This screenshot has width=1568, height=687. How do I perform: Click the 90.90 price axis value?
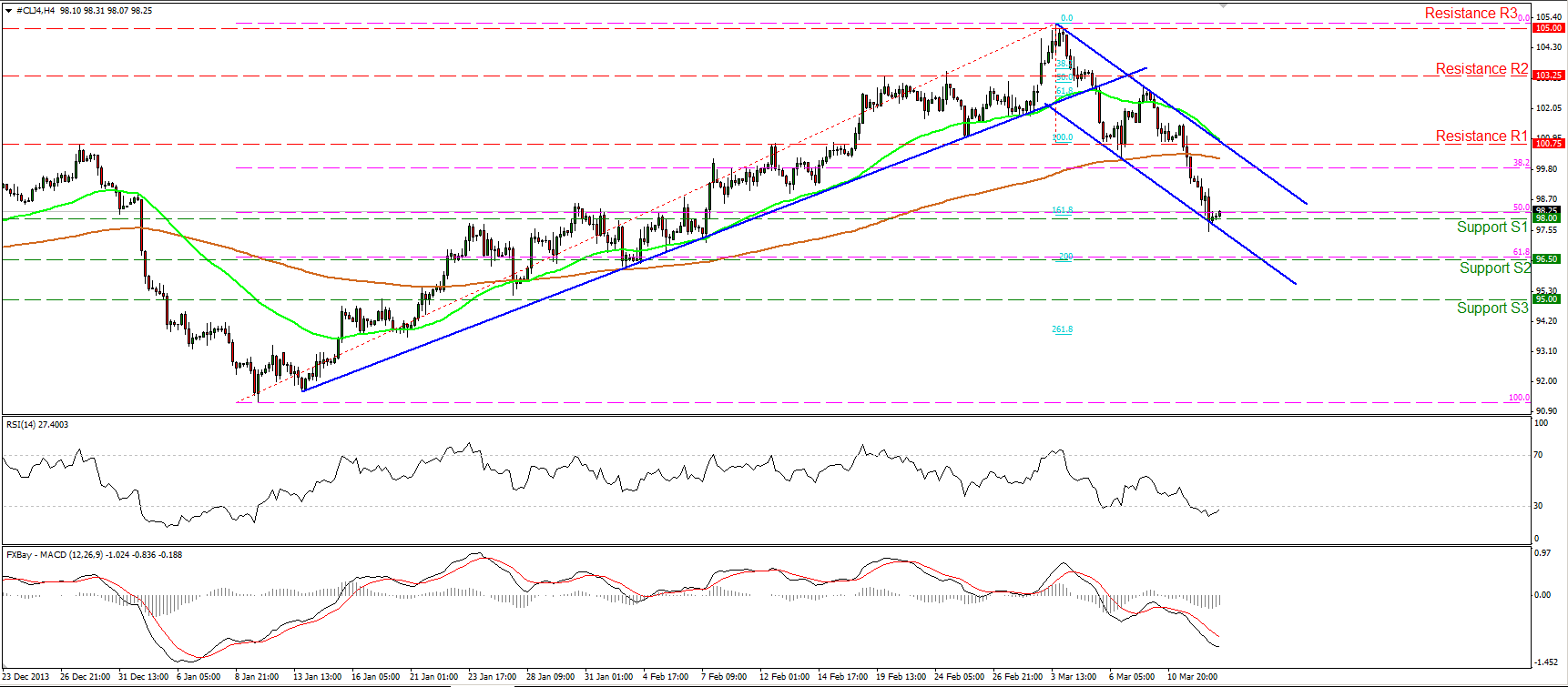[1546, 411]
